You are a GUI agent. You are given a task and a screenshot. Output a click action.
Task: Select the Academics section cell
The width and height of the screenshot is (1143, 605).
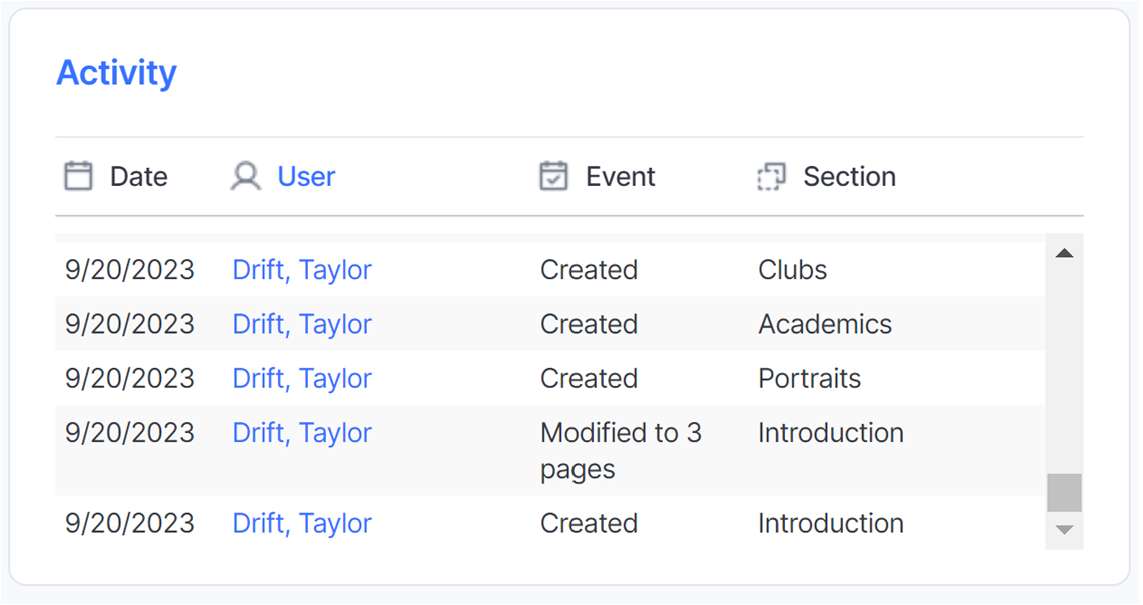pyautogui.click(x=824, y=324)
